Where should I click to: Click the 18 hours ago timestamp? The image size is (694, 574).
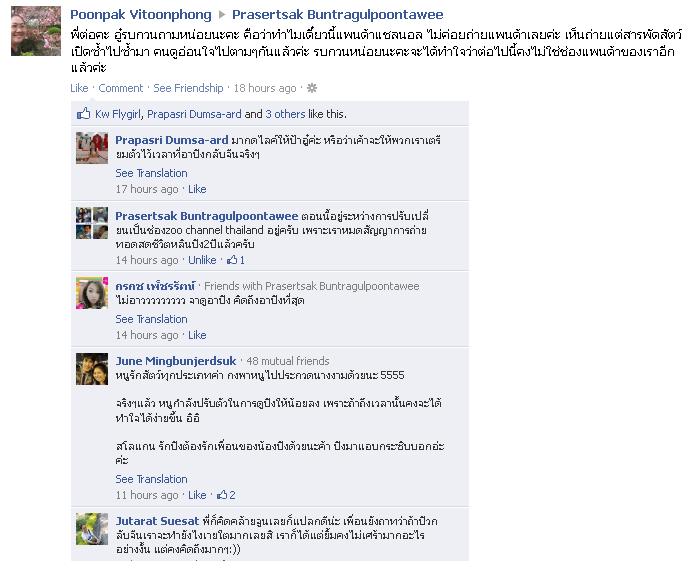pos(265,88)
